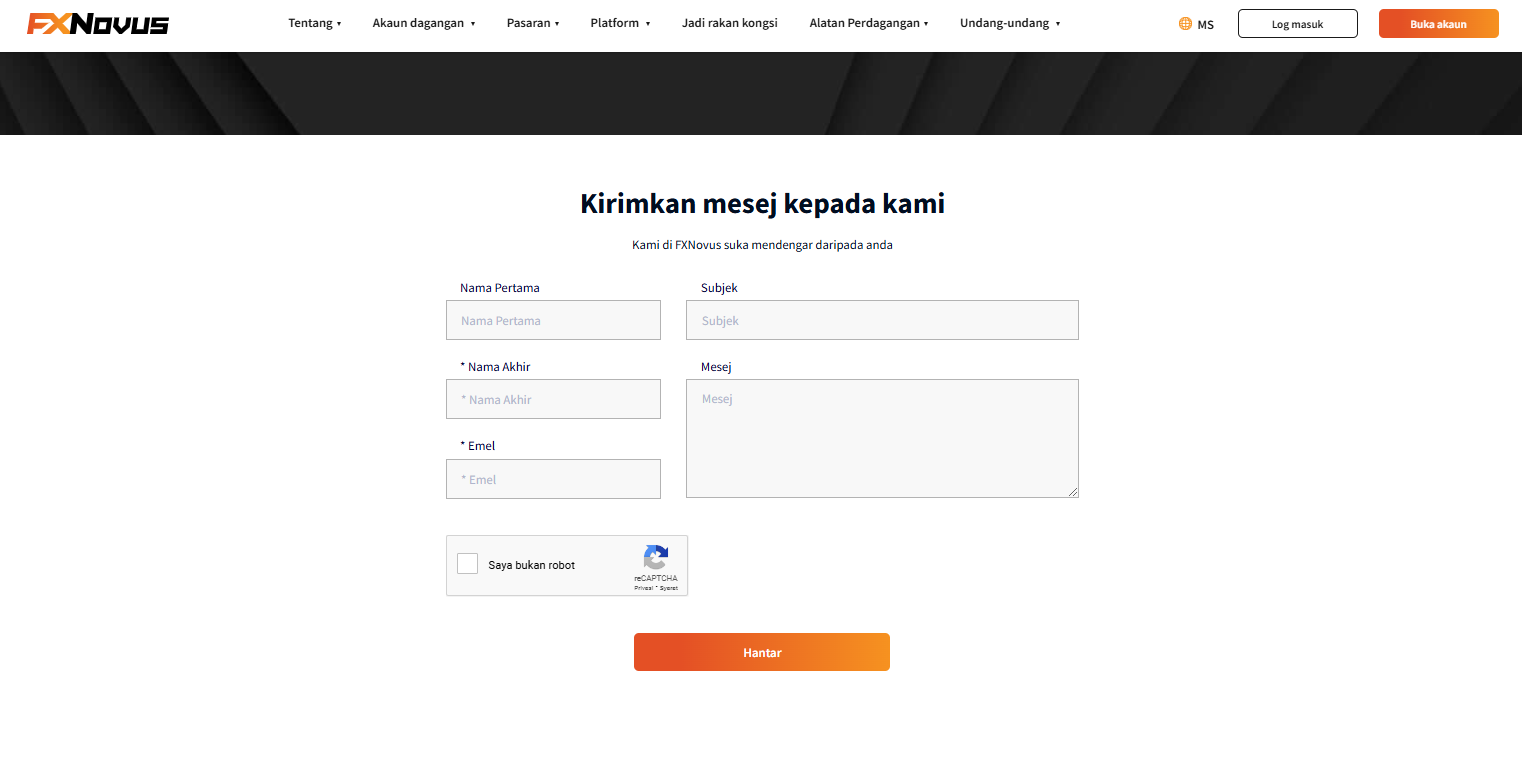Click the Kirimkan mesej kepada kami heading
The width and height of the screenshot is (1522, 766).
click(x=762, y=203)
